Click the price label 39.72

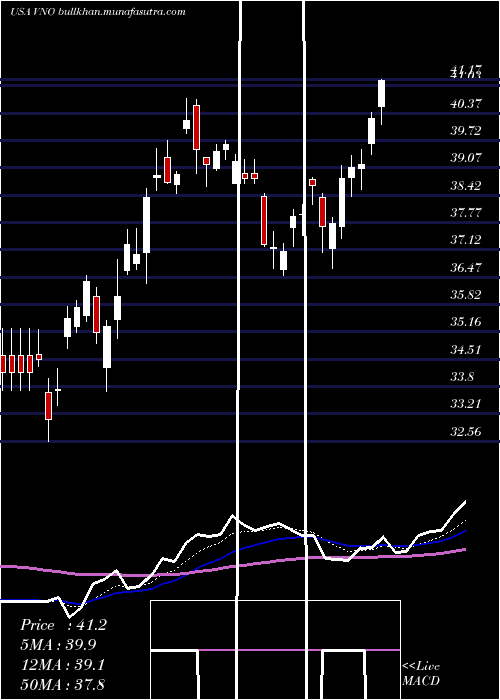(x=466, y=131)
